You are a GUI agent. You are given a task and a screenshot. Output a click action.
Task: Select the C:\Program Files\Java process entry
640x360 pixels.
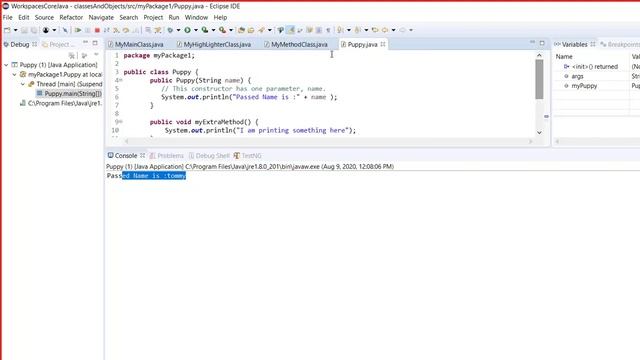click(x=61, y=103)
